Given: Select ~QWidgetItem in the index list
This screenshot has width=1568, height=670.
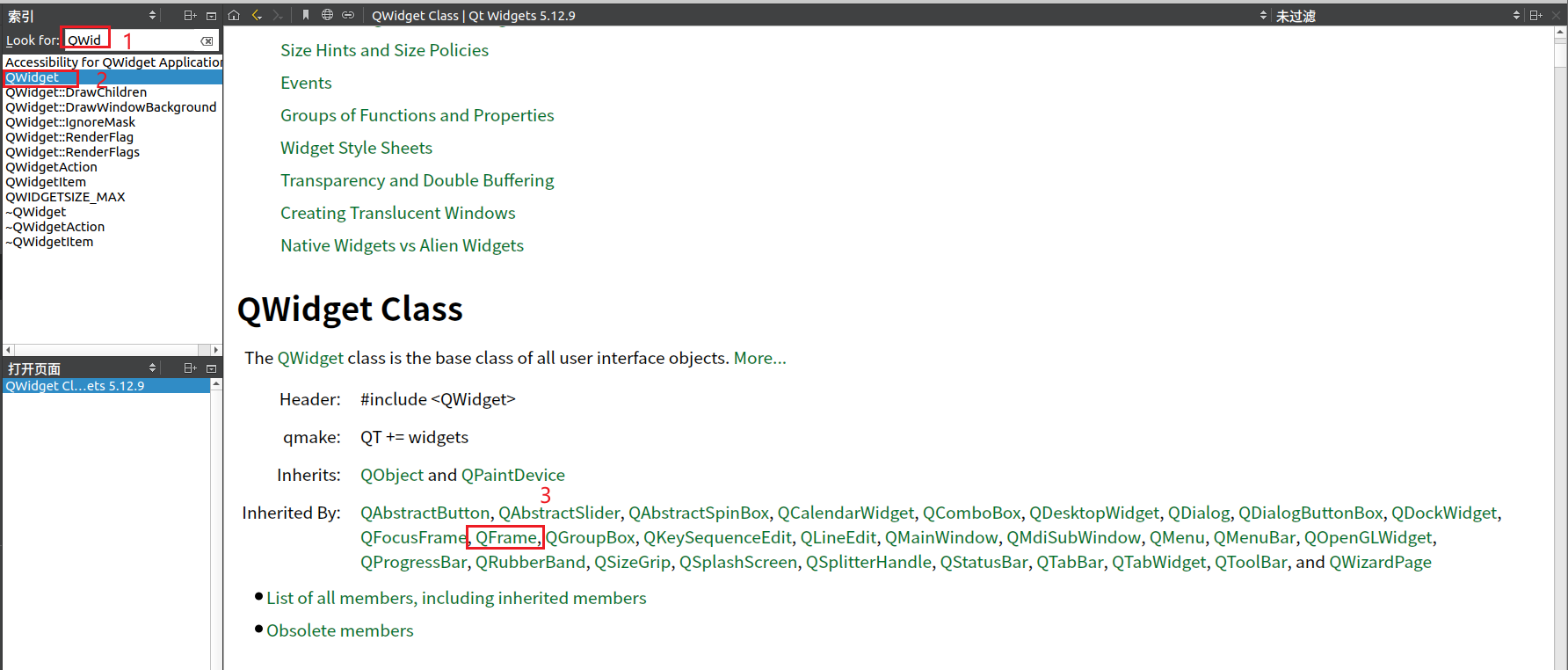Looking at the screenshot, I should click(x=113, y=242).
